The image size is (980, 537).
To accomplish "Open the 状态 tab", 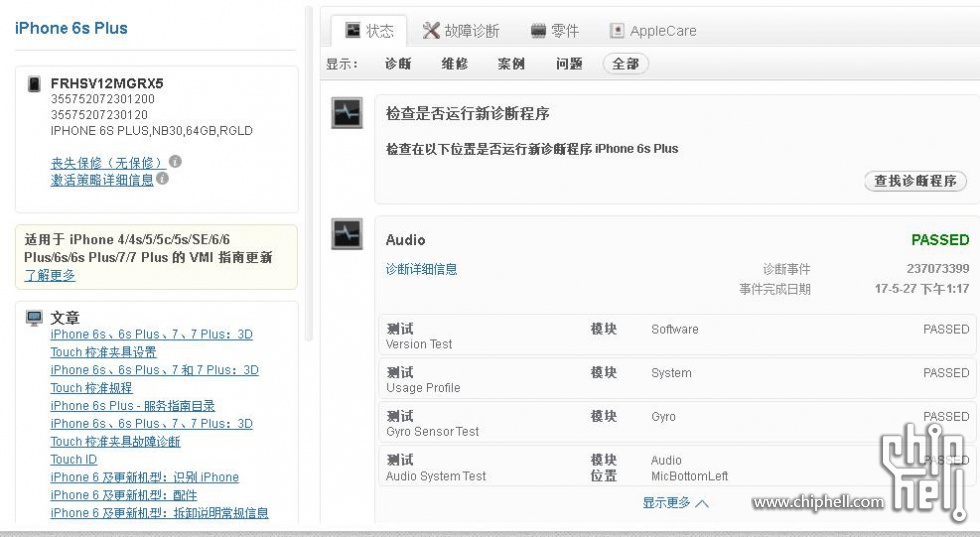I will [x=369, y=31].
